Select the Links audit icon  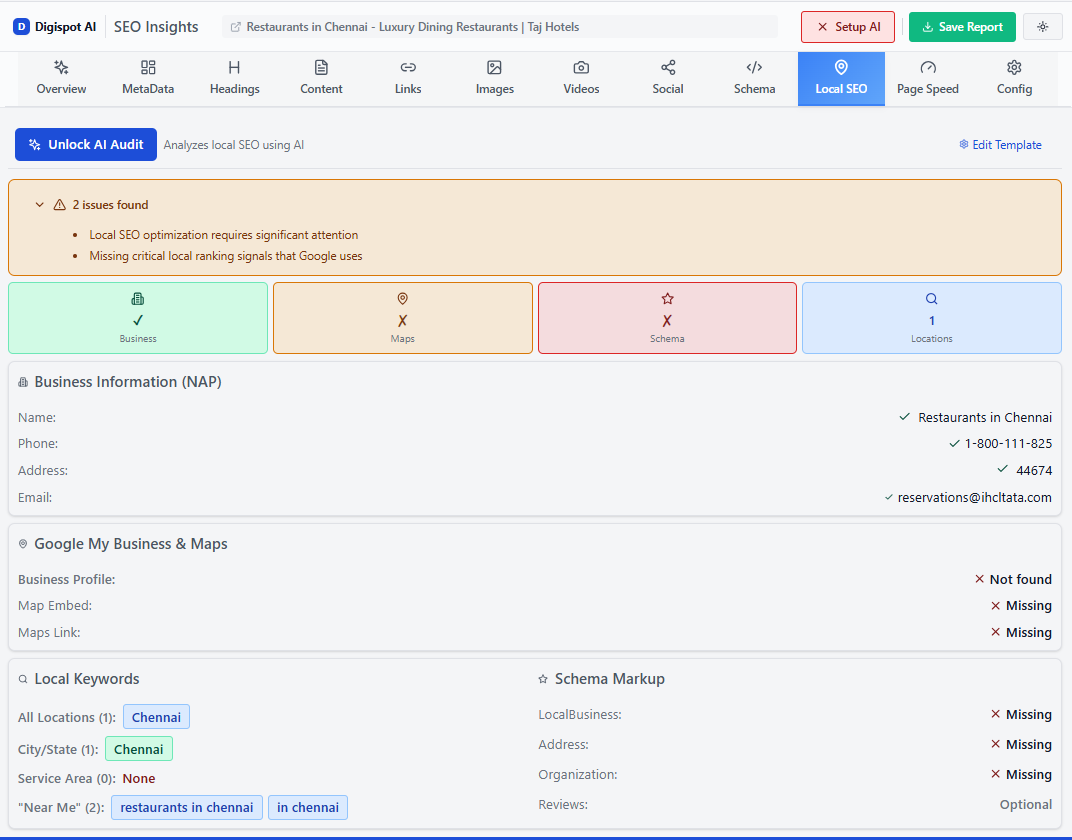coord(407,77)
